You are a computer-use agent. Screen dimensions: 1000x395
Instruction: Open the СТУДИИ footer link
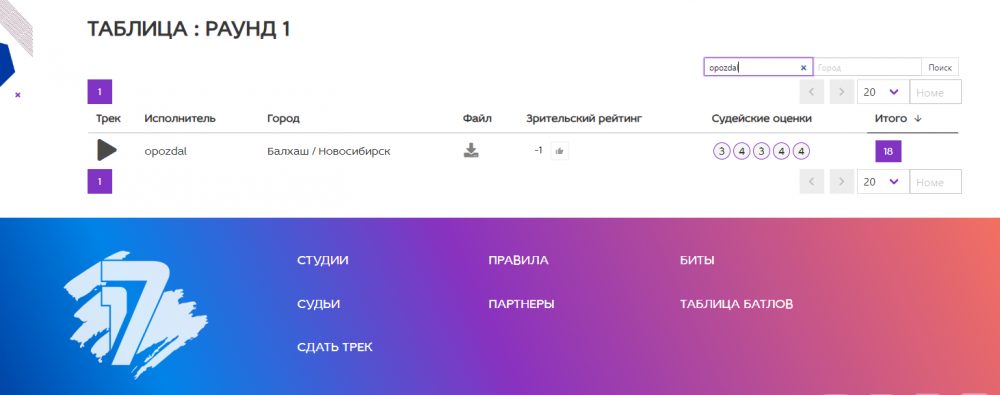pos(323,260)
